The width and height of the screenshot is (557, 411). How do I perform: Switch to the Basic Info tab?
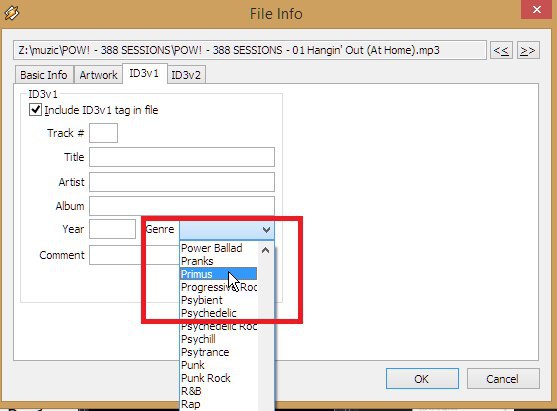(x=44, y=75)
